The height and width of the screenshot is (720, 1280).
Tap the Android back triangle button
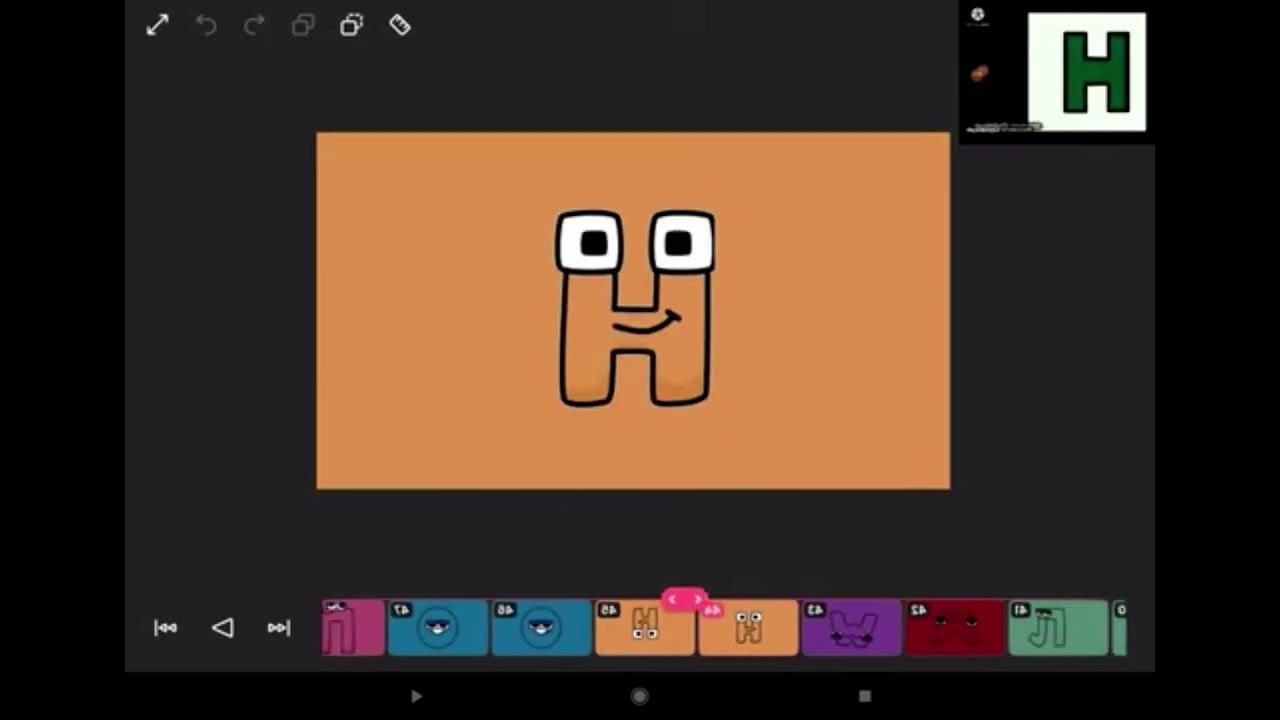(416, 696)
